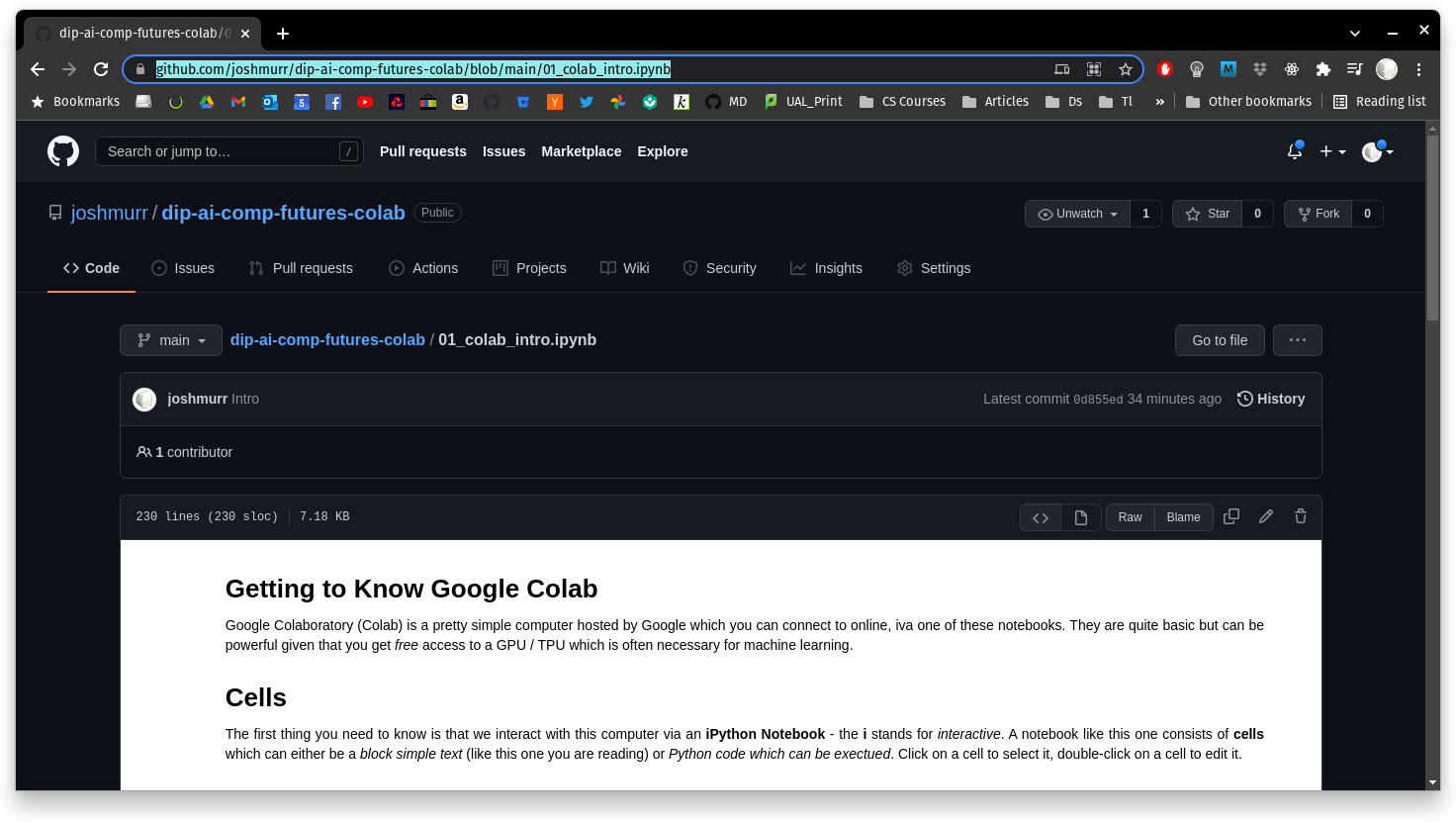Display the source blob view
Image resolution: width=1456 pixels, height=822 pixels.
pyautogui.click(x=1041, y=517)
